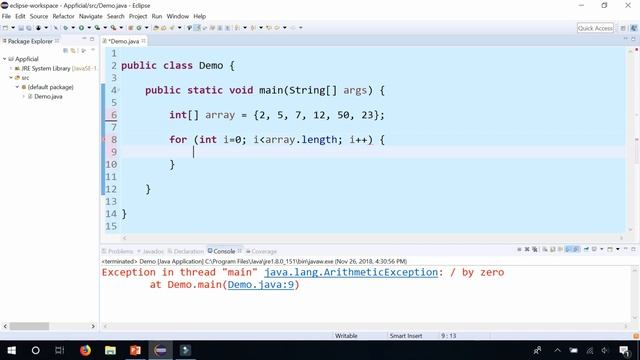Screen dimensions: 640x360
Task: Toggle Pin Console icon
Action: (586, 249)
